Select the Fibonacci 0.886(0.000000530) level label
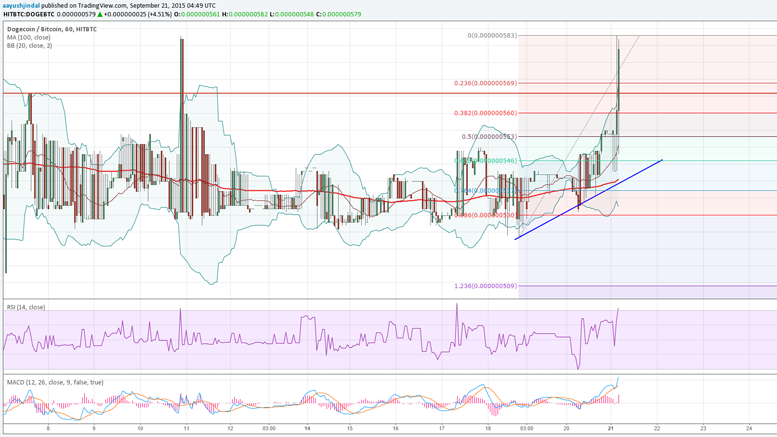The image size is (777, 437). 486,215
